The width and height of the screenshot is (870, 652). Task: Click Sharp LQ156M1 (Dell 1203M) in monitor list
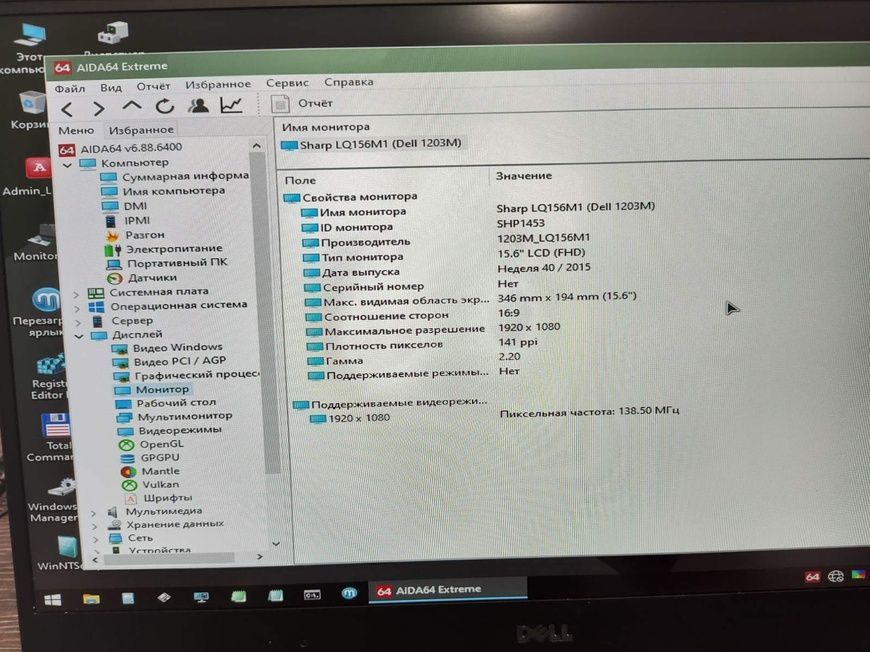(380, 144)
